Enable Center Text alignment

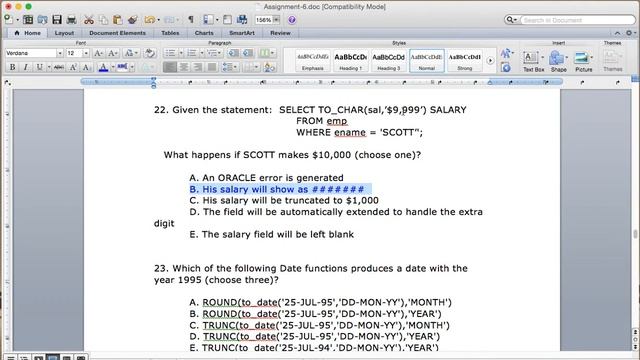tap(184, 67)
